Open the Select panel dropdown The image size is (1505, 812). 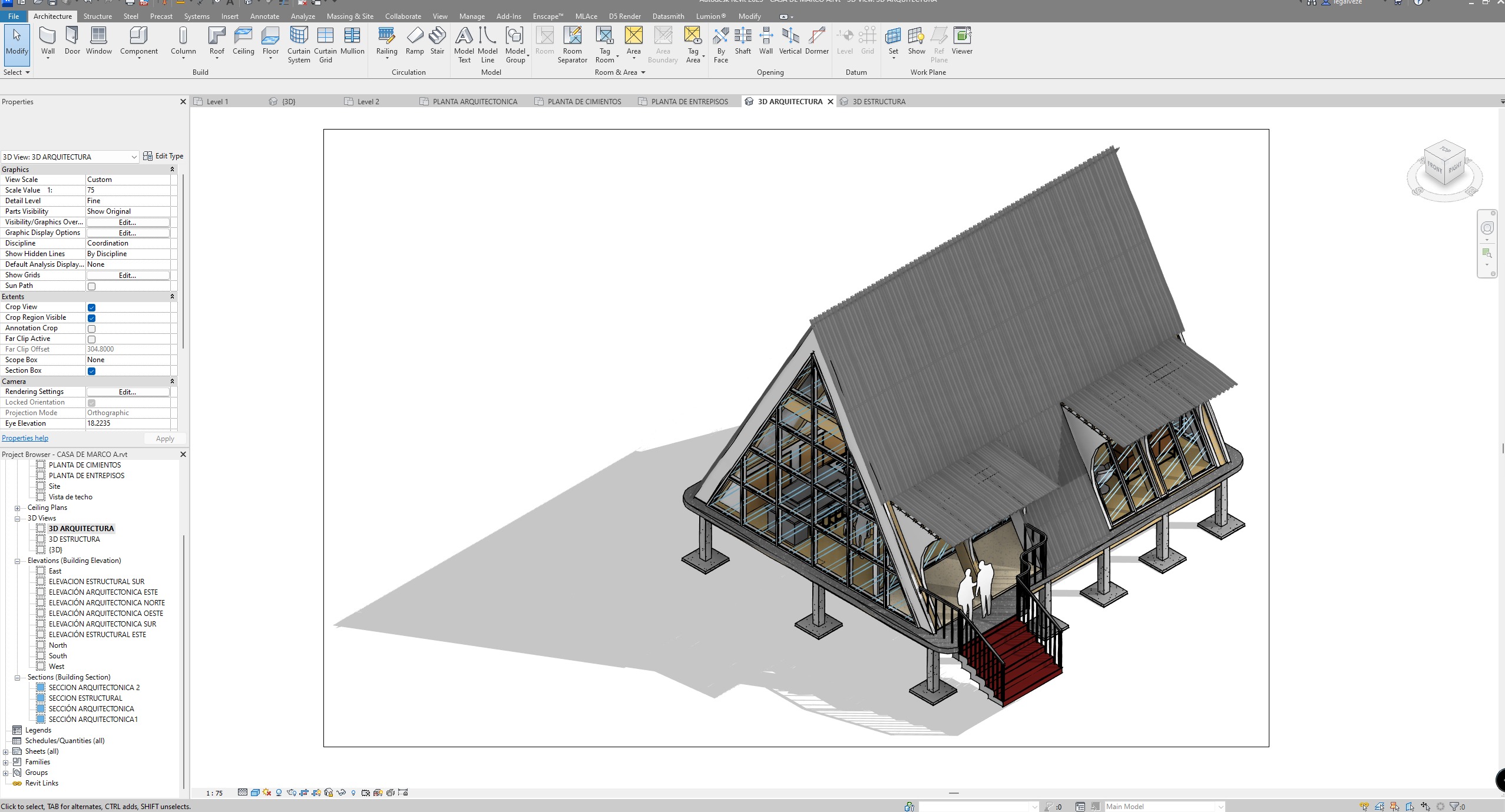(16, 72)
